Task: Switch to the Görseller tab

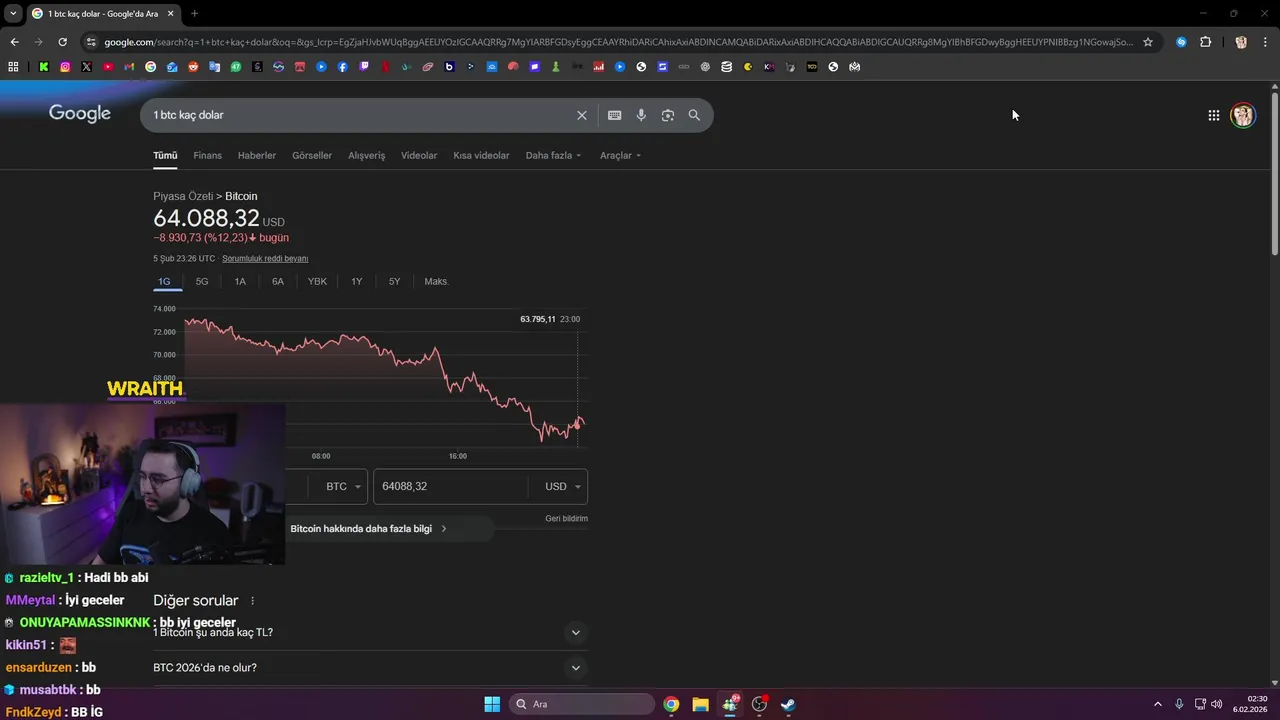Action: click(312, 155)
